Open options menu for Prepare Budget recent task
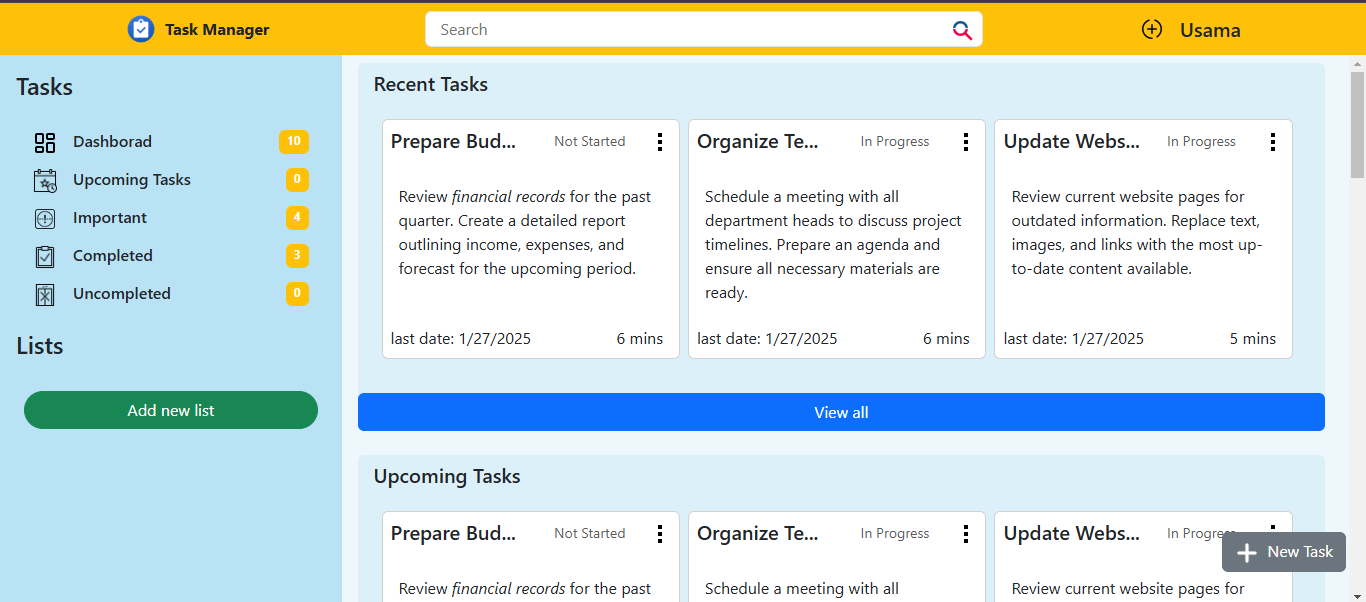This screenshot has width=1366, height=602. 659,142
